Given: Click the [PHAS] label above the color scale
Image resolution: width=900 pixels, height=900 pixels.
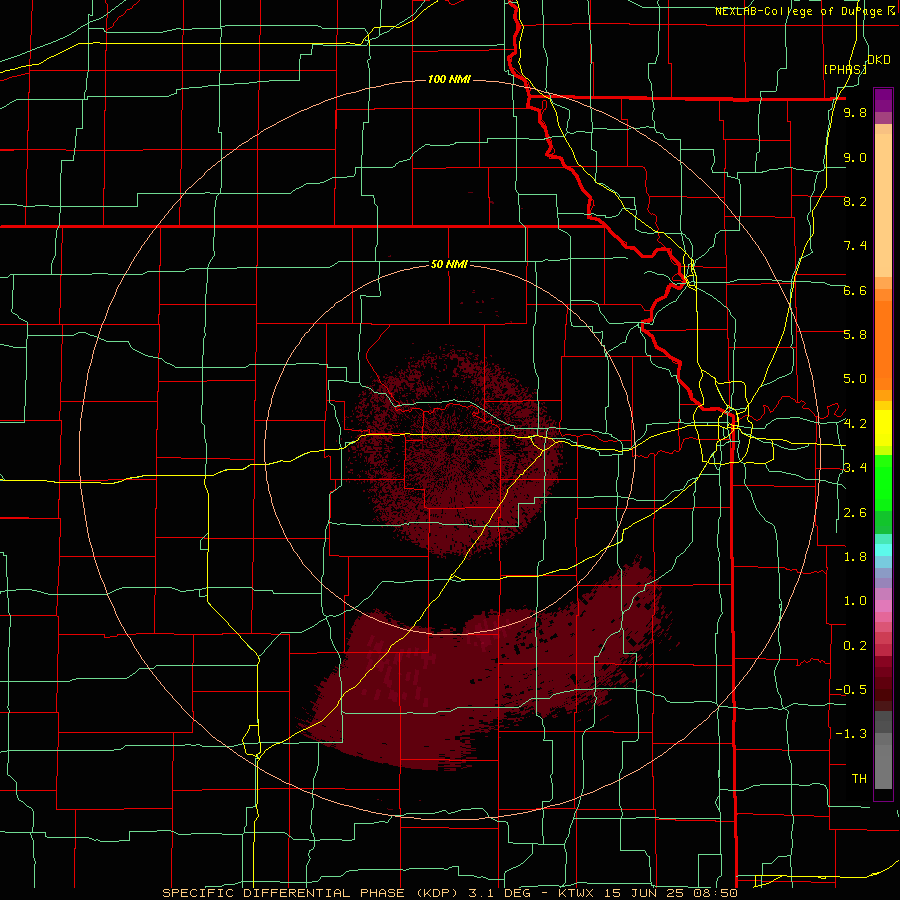Looking at the screenshot, I should [845, 69].
